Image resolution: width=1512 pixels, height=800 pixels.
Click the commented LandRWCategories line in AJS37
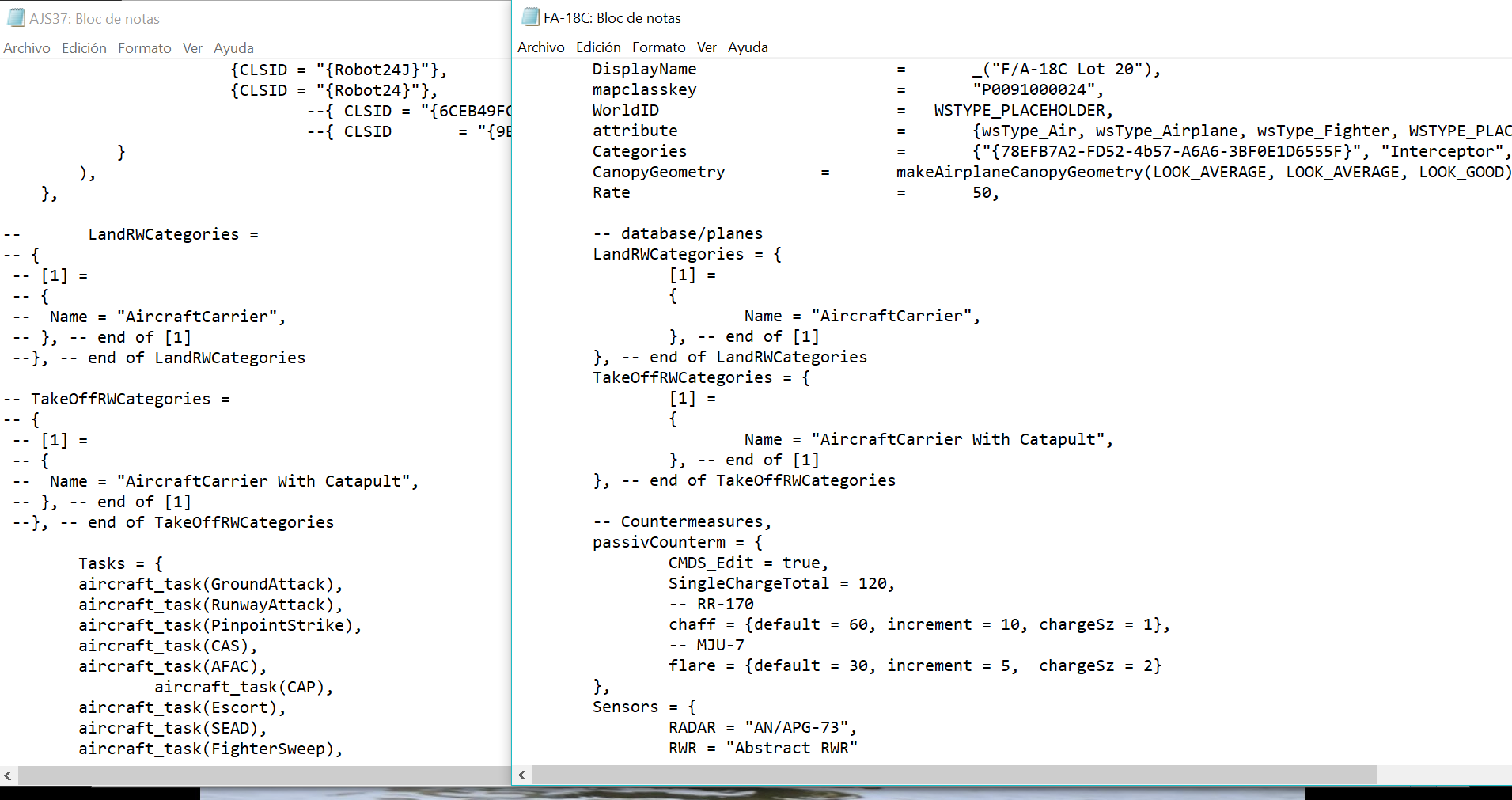(x=131, y=234)
